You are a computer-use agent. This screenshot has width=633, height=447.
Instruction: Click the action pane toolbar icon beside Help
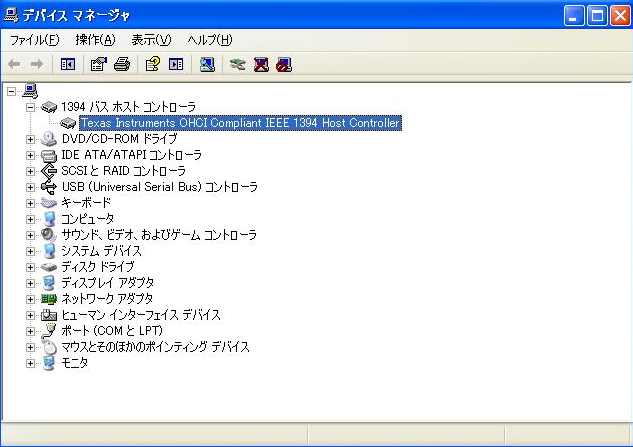click(176, 64)
